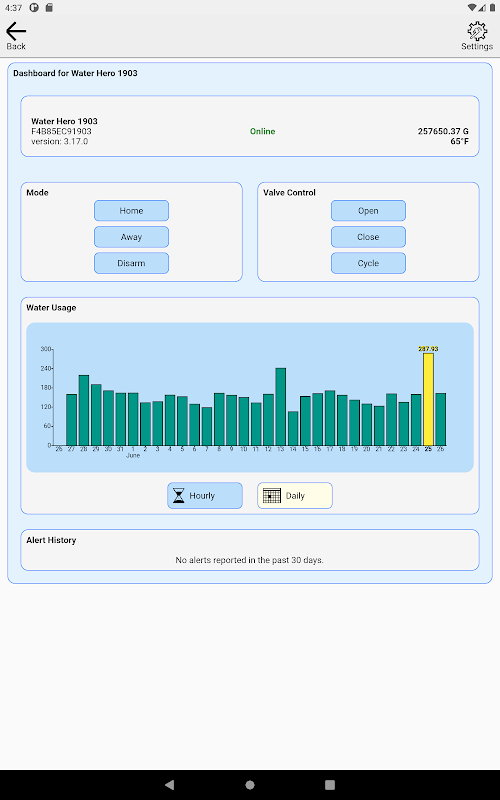Click the June month label under chart
Image resolution: width=500 pixels, height=800 pixels.
[x=133, y=456]
